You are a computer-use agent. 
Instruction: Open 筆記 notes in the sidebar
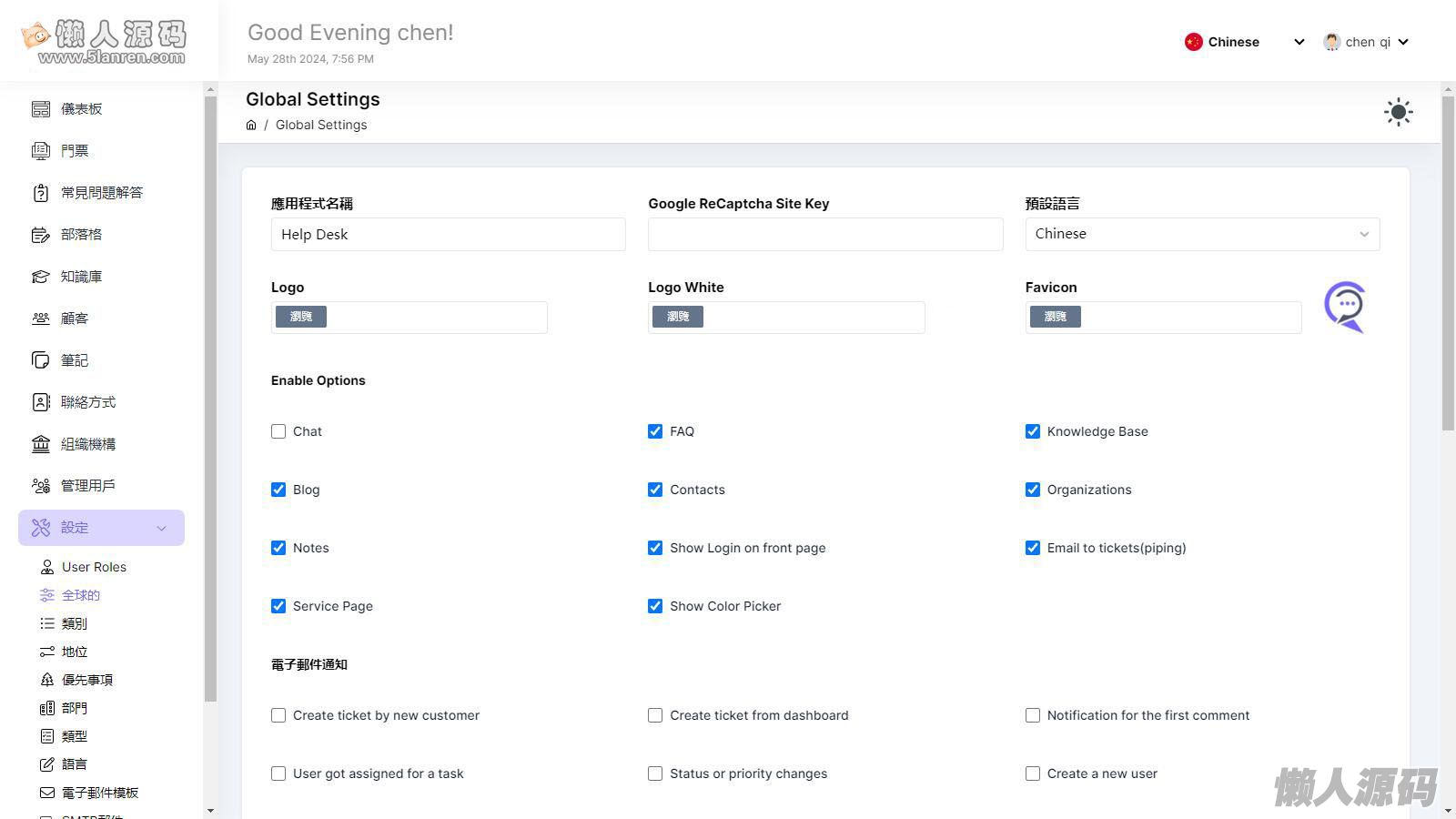pyautogui.click(x=74, y=360)
